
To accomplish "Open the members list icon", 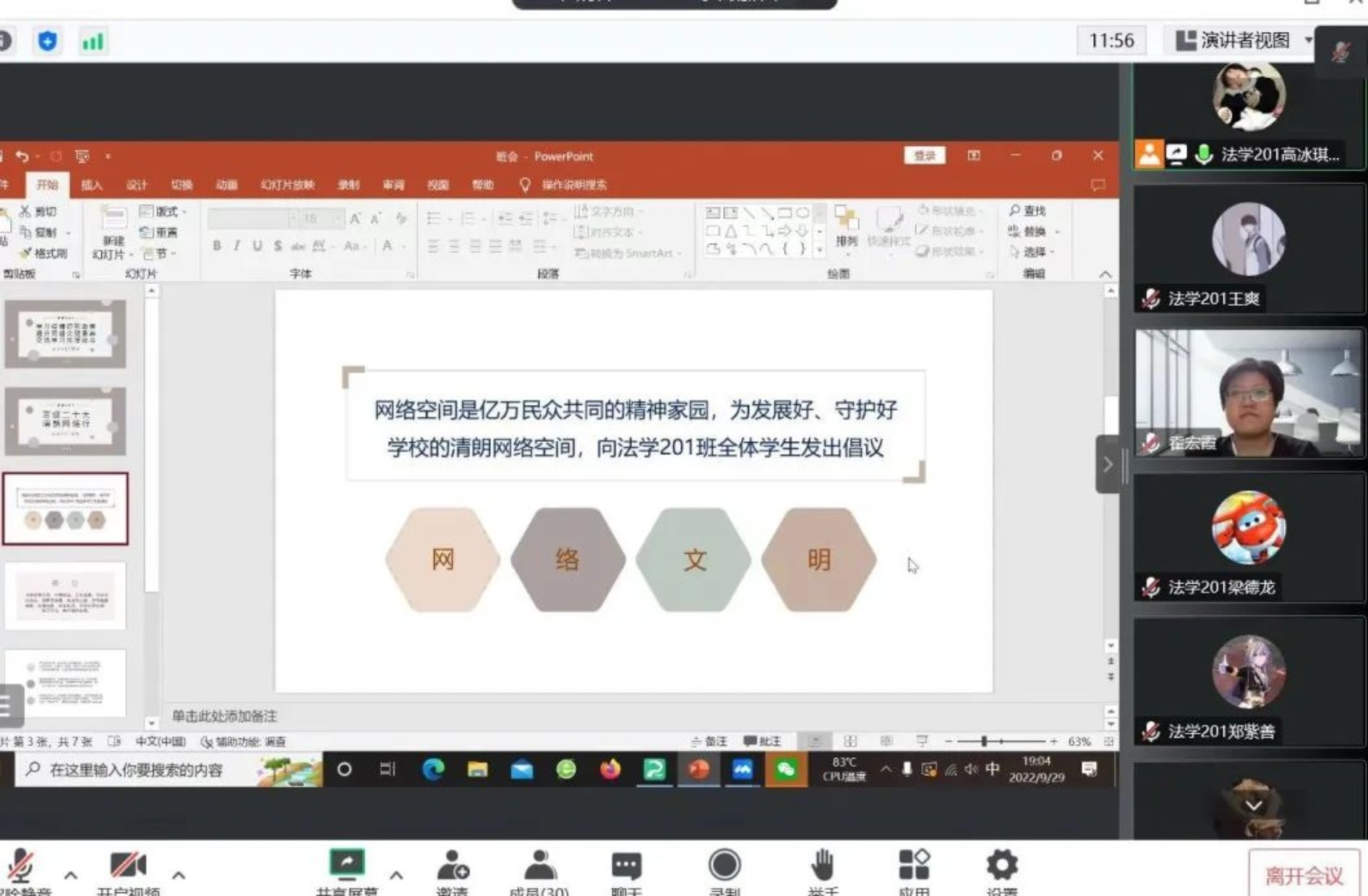I will (x=539, y=866).
